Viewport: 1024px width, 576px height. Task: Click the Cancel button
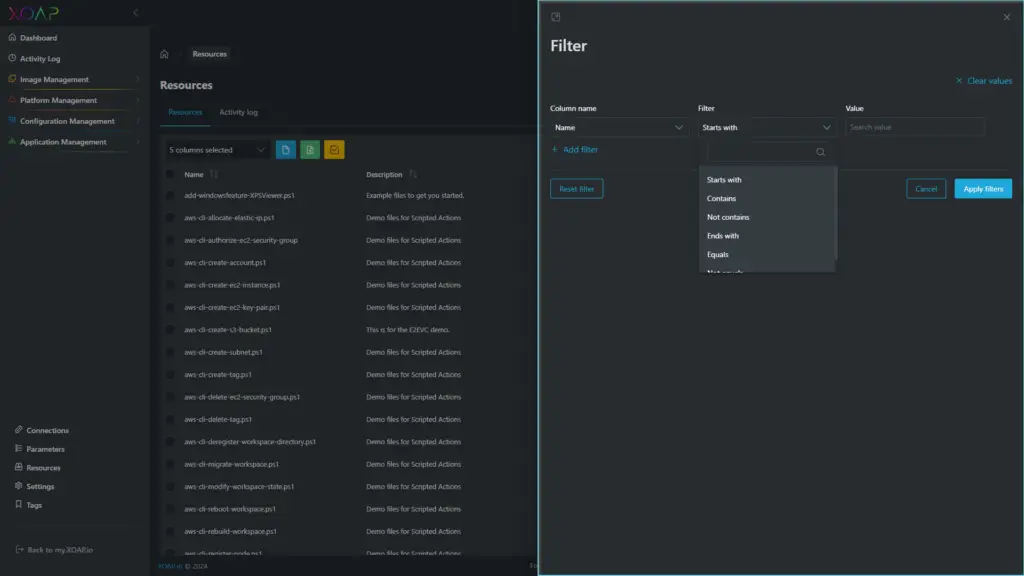tap(926, 189)
